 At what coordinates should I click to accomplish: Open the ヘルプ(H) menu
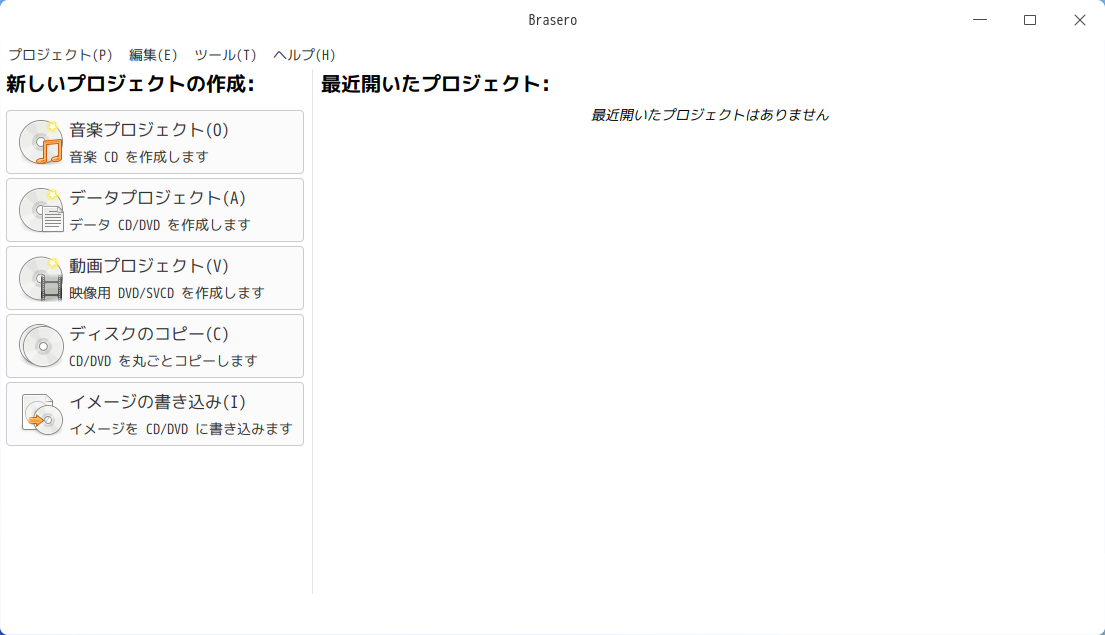pos(304,55)
